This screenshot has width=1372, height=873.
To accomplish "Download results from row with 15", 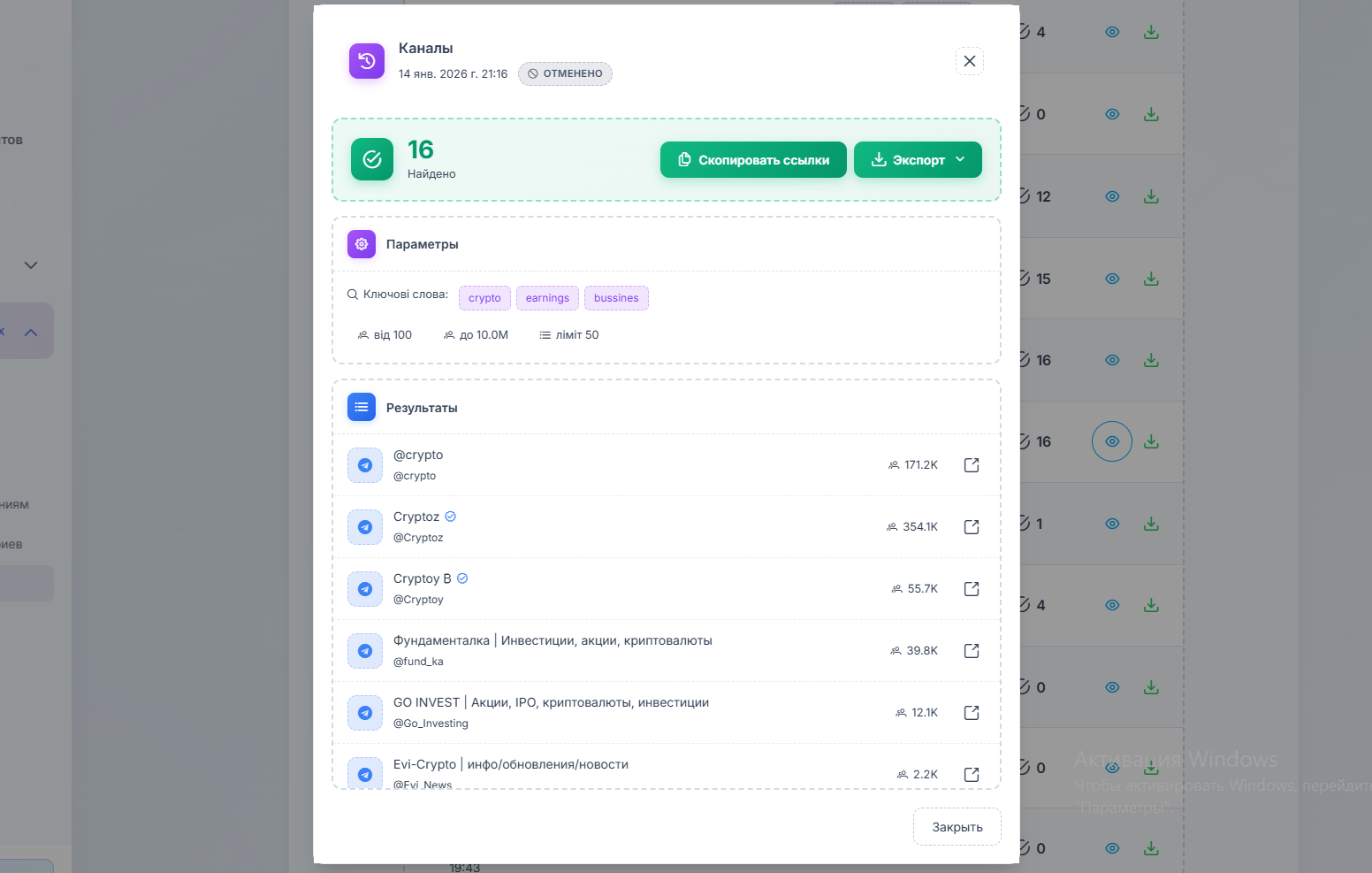I will (1151, 279).
